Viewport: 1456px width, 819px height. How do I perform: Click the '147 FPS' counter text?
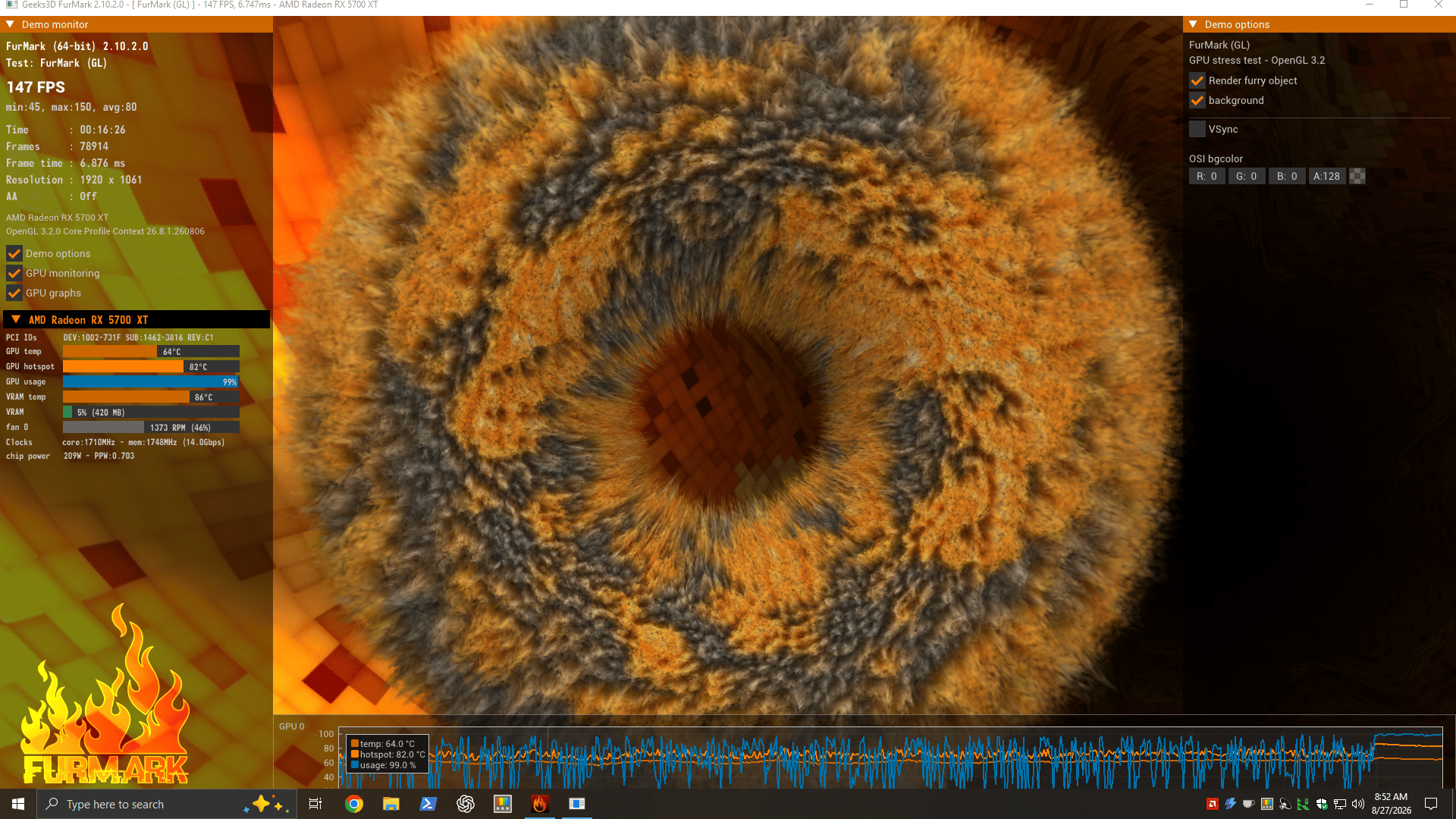tap(36, 87)
